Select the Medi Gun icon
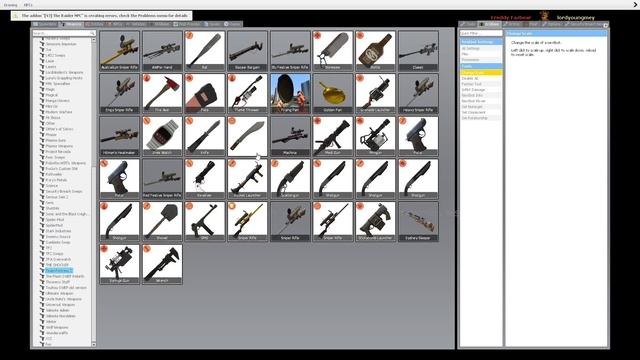 pyautogui.click(x=333, y=136)
